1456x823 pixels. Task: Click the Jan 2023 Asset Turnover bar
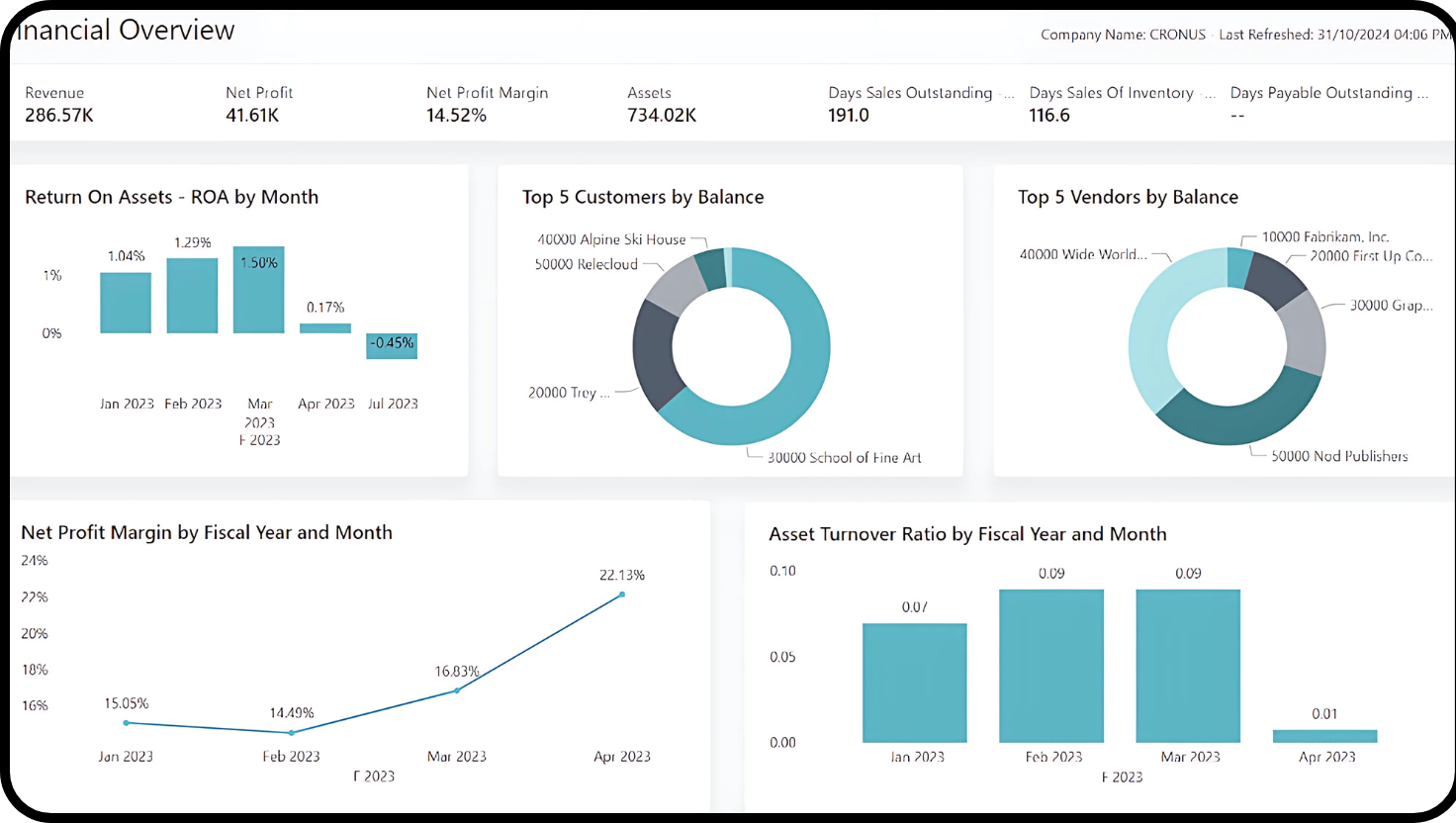coord(914,683)
